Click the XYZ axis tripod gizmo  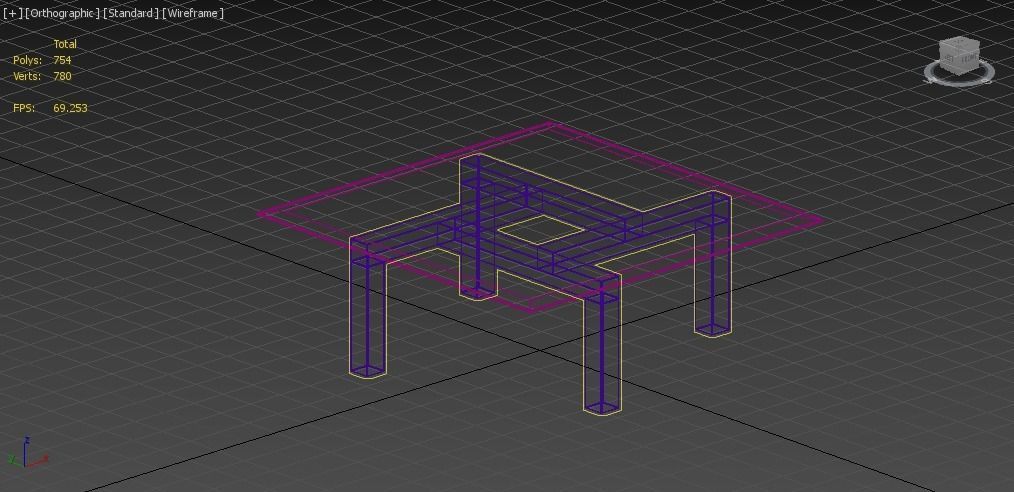pyautogui.click(x=27, y=453)
